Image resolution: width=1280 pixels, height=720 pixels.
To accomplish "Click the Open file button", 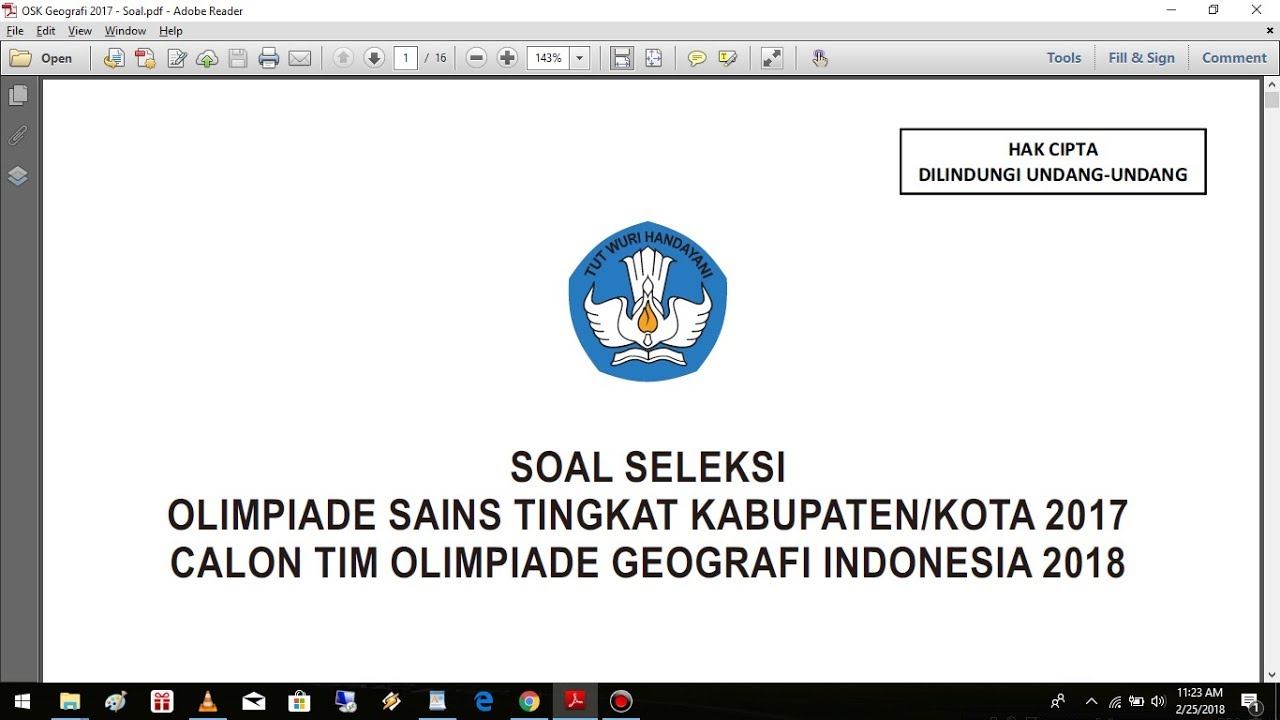I will click(41, 58).
